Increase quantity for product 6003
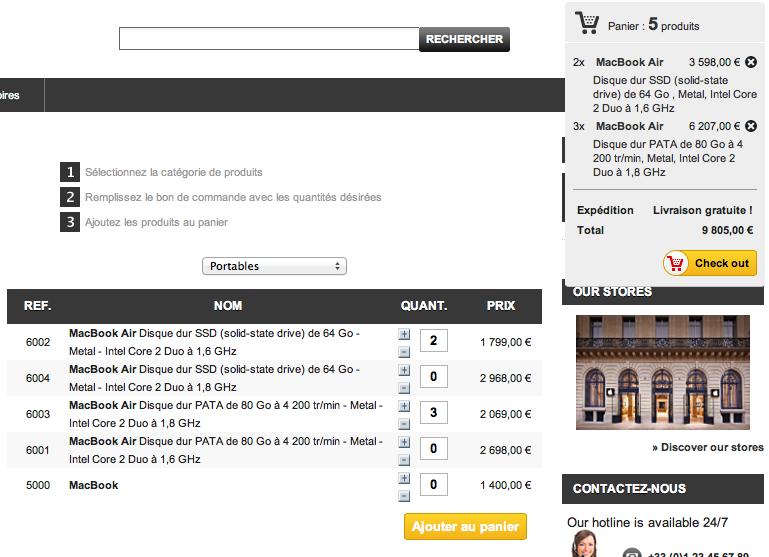The width and height of the screenshot is (769, 557). [x=404, y=406]
